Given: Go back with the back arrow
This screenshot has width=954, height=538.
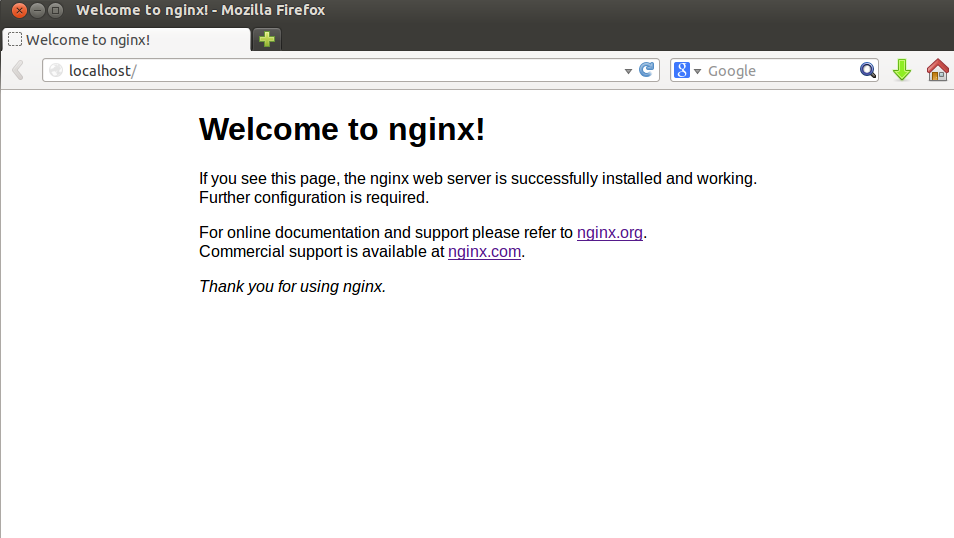Looking at the screenshot, I should [18, 71].
